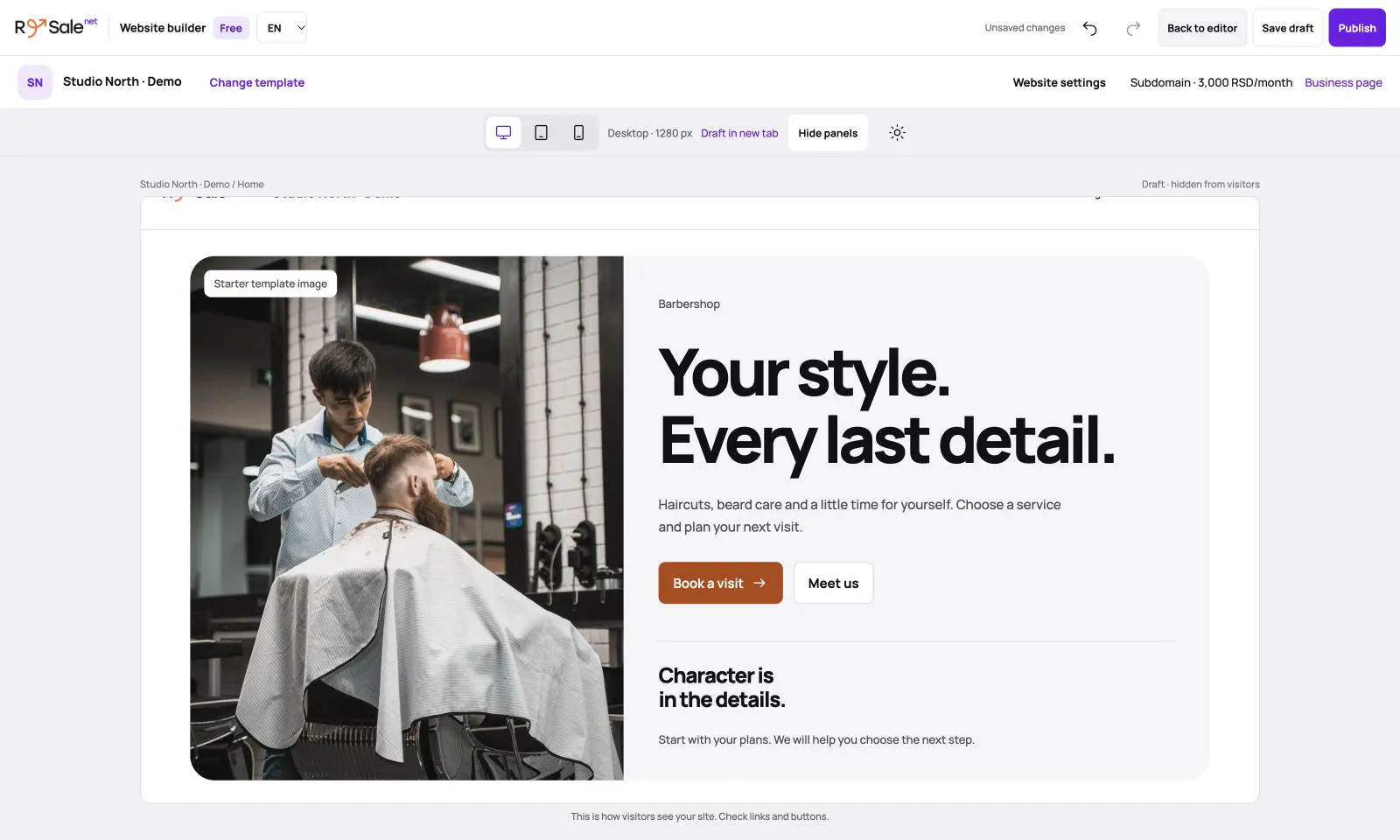1400x840 pixels.
Task: Click 'Character is in the details.' heading
Action: (x=722, y=688)
